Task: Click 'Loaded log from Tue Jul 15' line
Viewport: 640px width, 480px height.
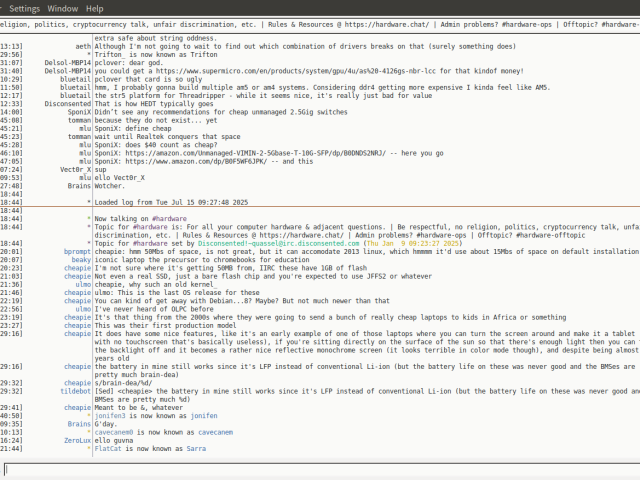Action: coord(171,202)
